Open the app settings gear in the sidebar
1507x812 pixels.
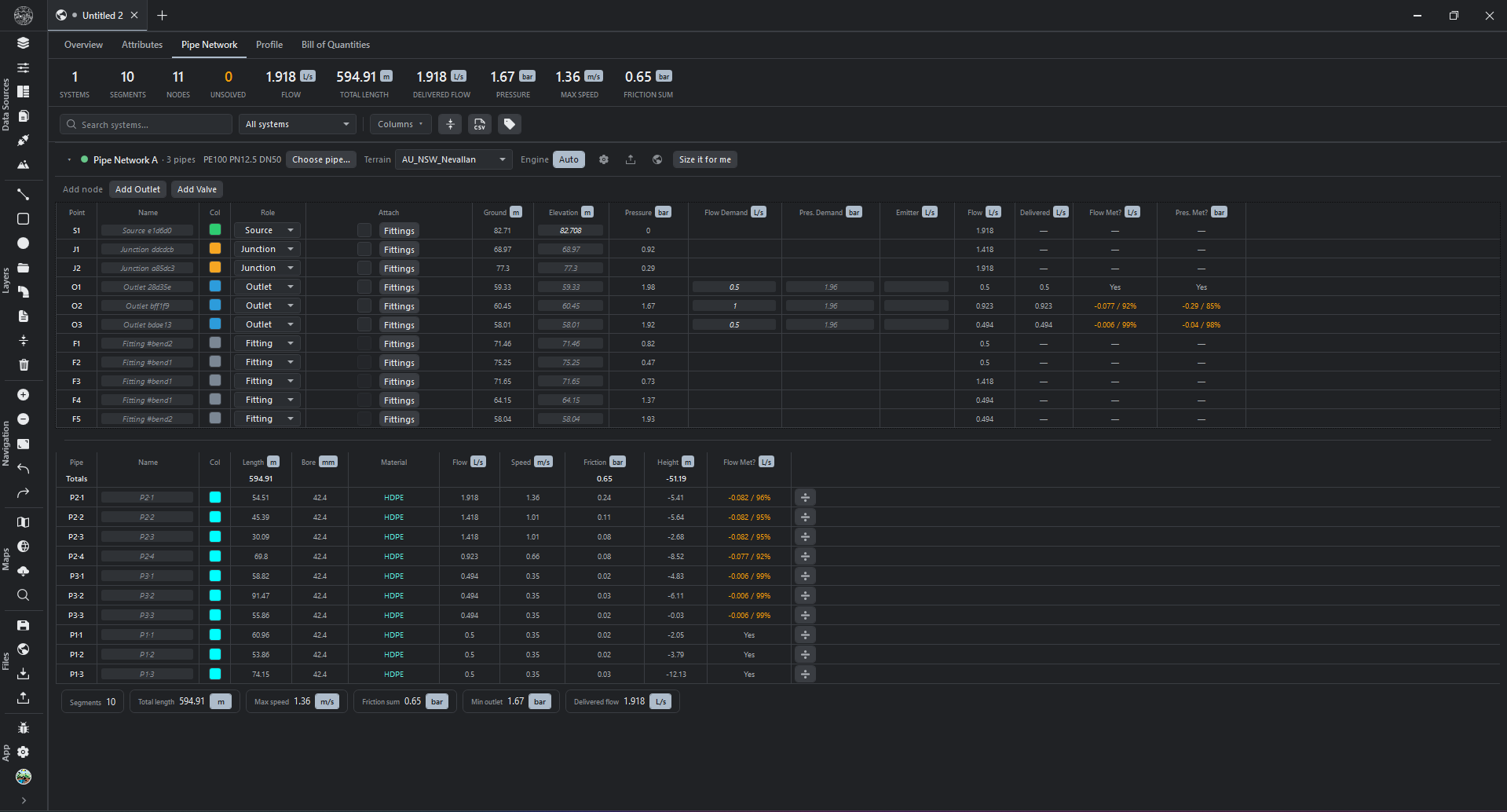coord(24,752)
